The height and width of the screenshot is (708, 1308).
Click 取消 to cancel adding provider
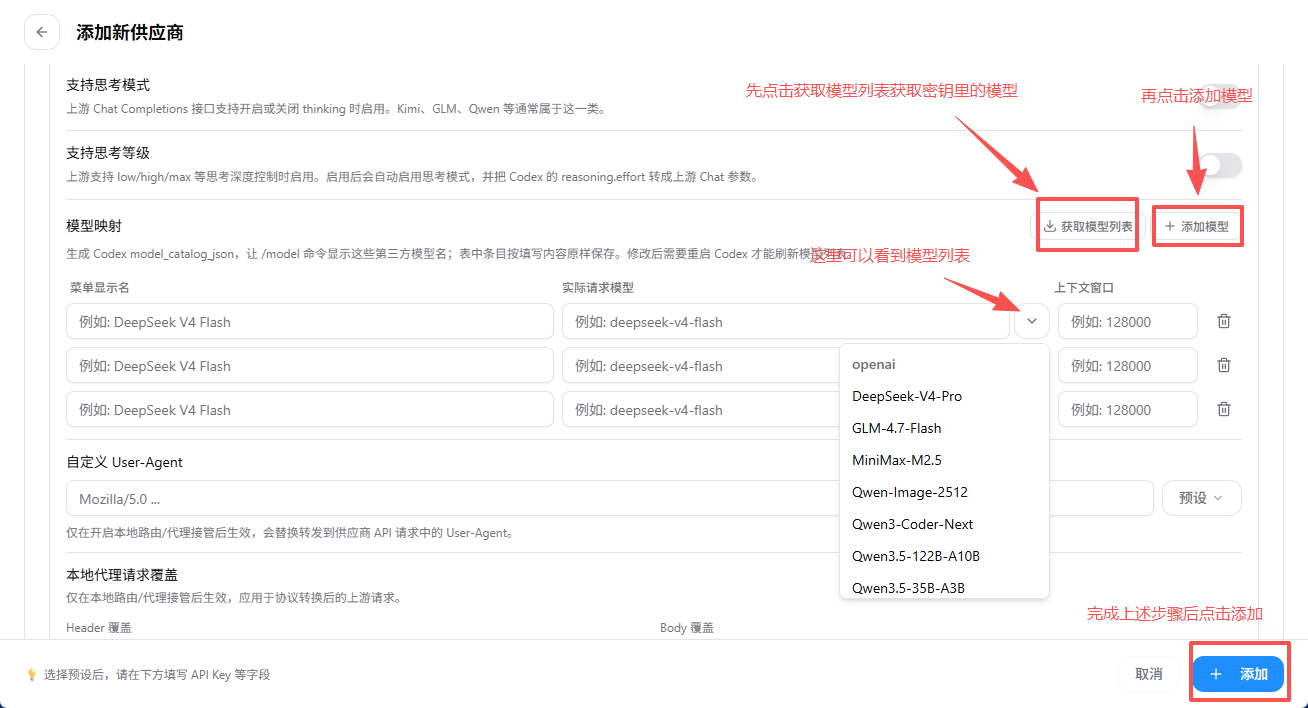[1149, 674]
